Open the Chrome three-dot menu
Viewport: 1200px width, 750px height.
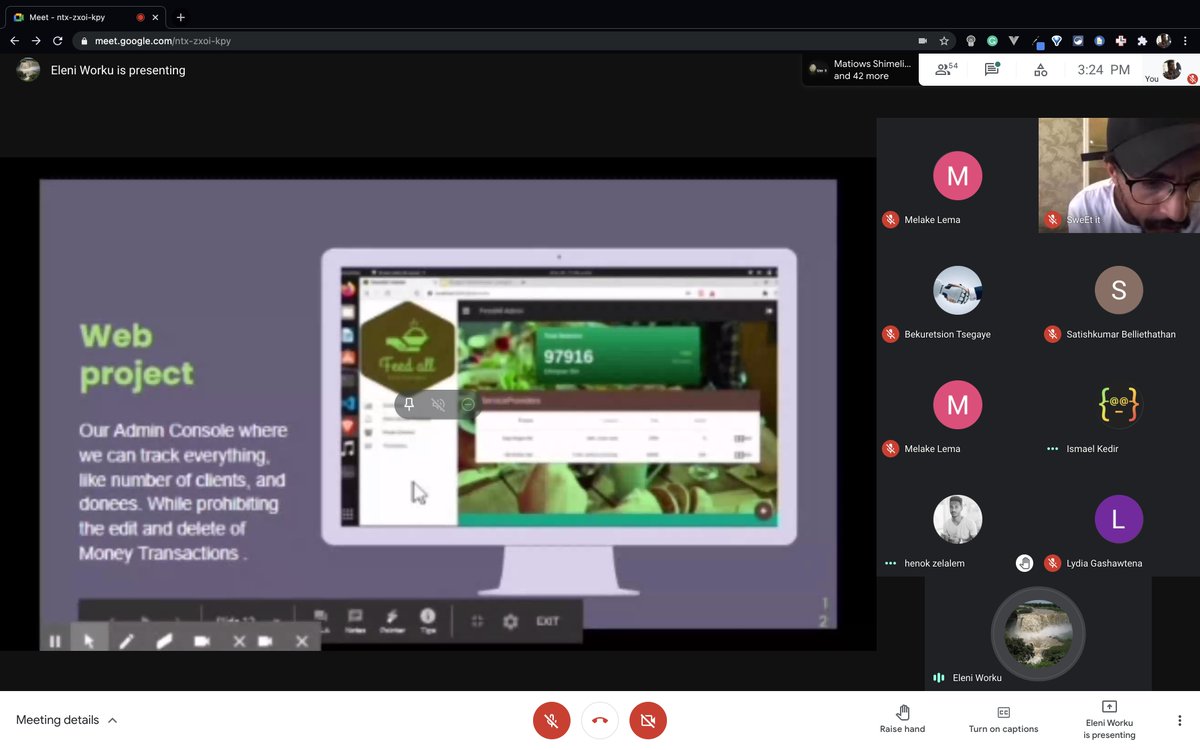[1186, 41]
